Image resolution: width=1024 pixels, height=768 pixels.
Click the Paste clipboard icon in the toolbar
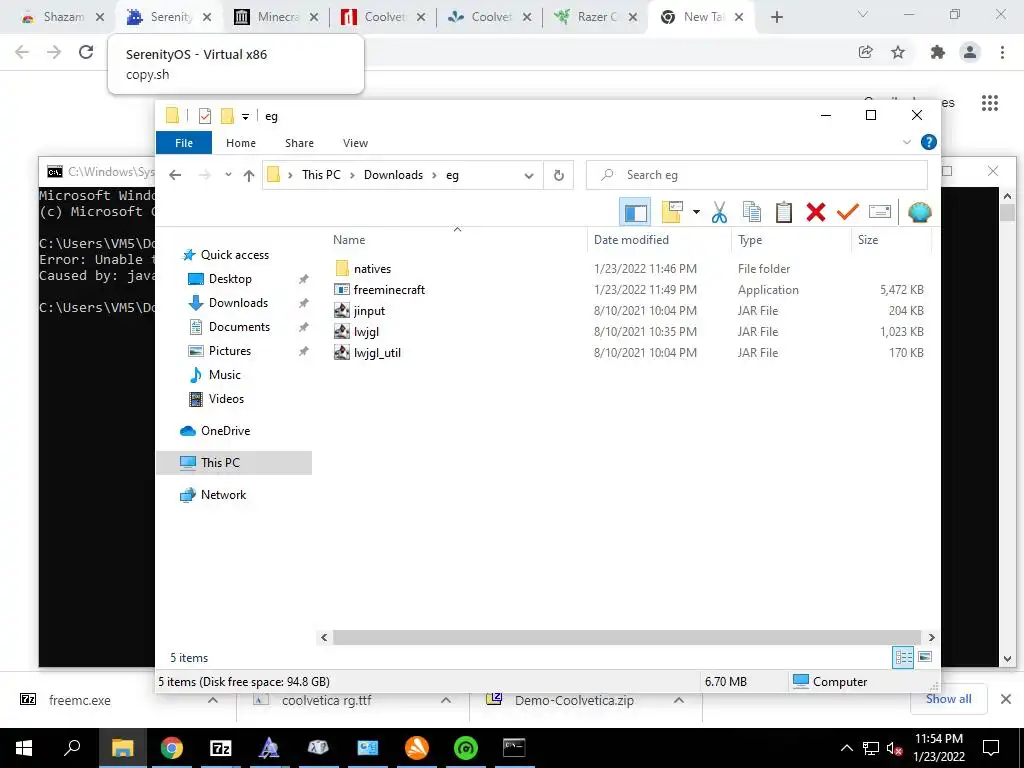pos(784,212)
